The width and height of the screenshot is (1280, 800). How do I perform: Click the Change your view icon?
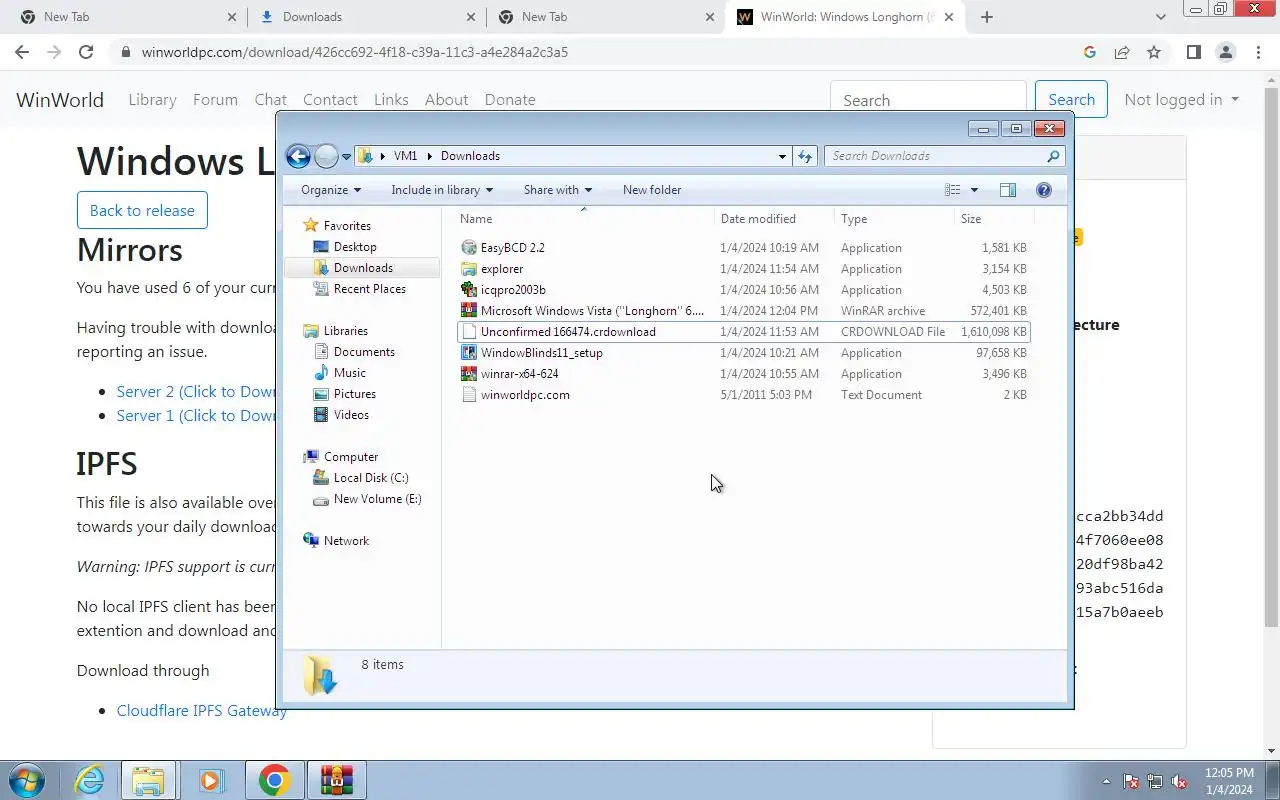tap(953, 190)
